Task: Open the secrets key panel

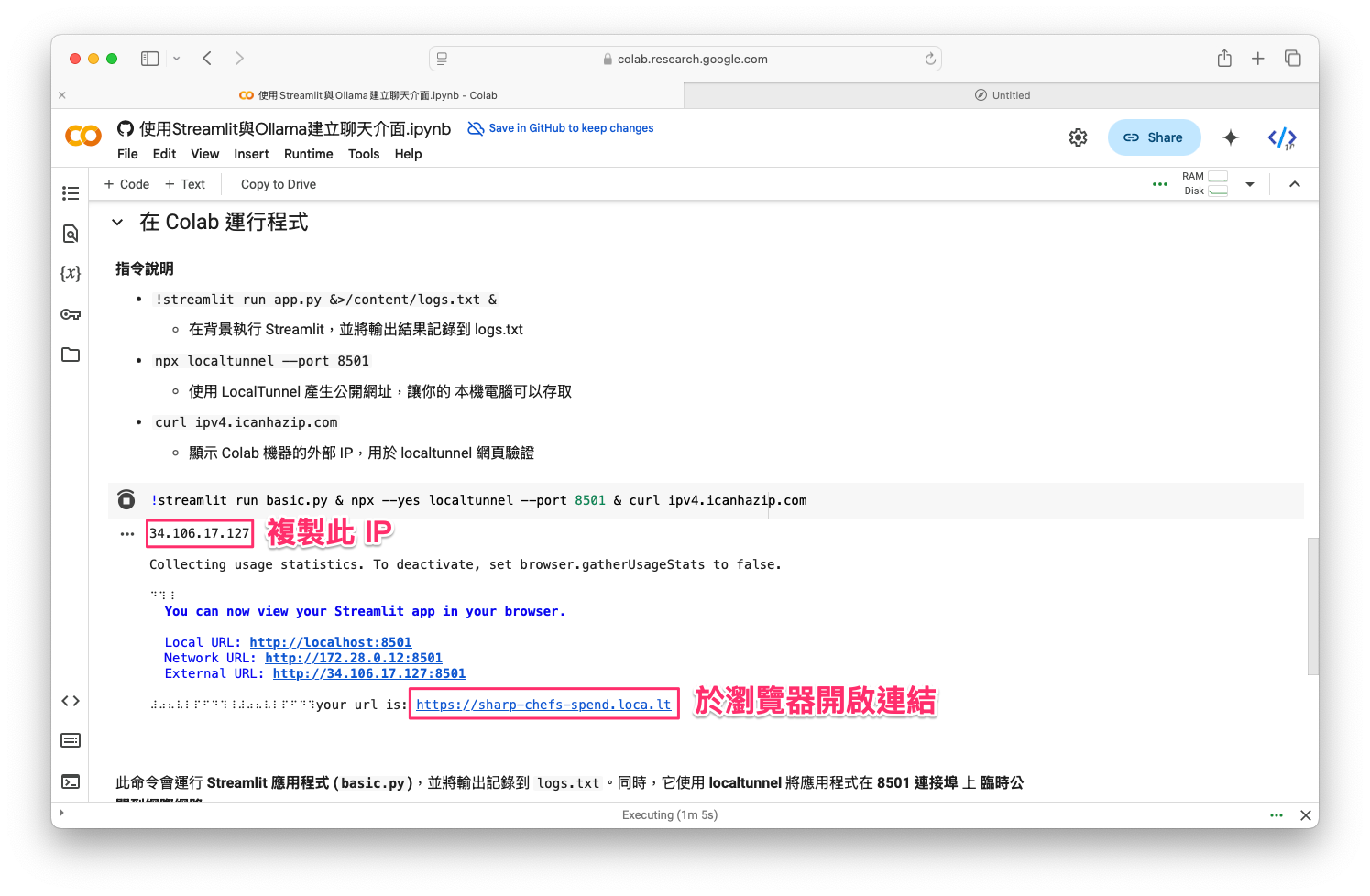Action: point(71,314)
